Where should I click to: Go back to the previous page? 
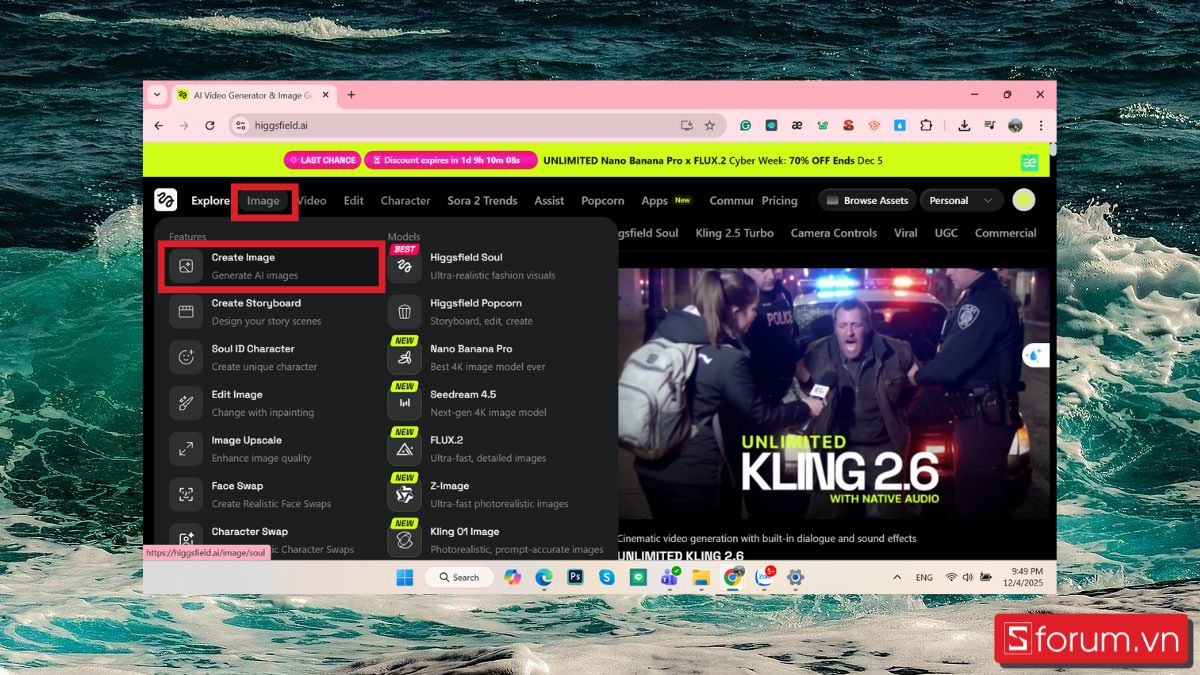(158, 125)
